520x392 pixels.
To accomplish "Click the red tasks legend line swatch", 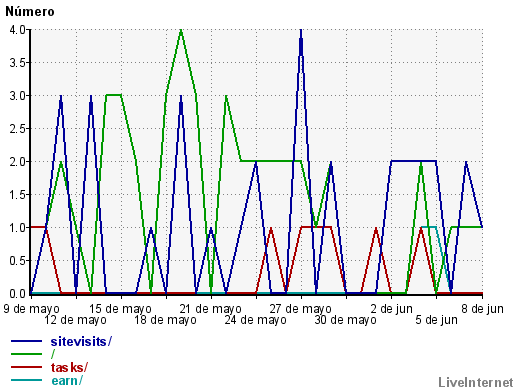I will [27, 367].
